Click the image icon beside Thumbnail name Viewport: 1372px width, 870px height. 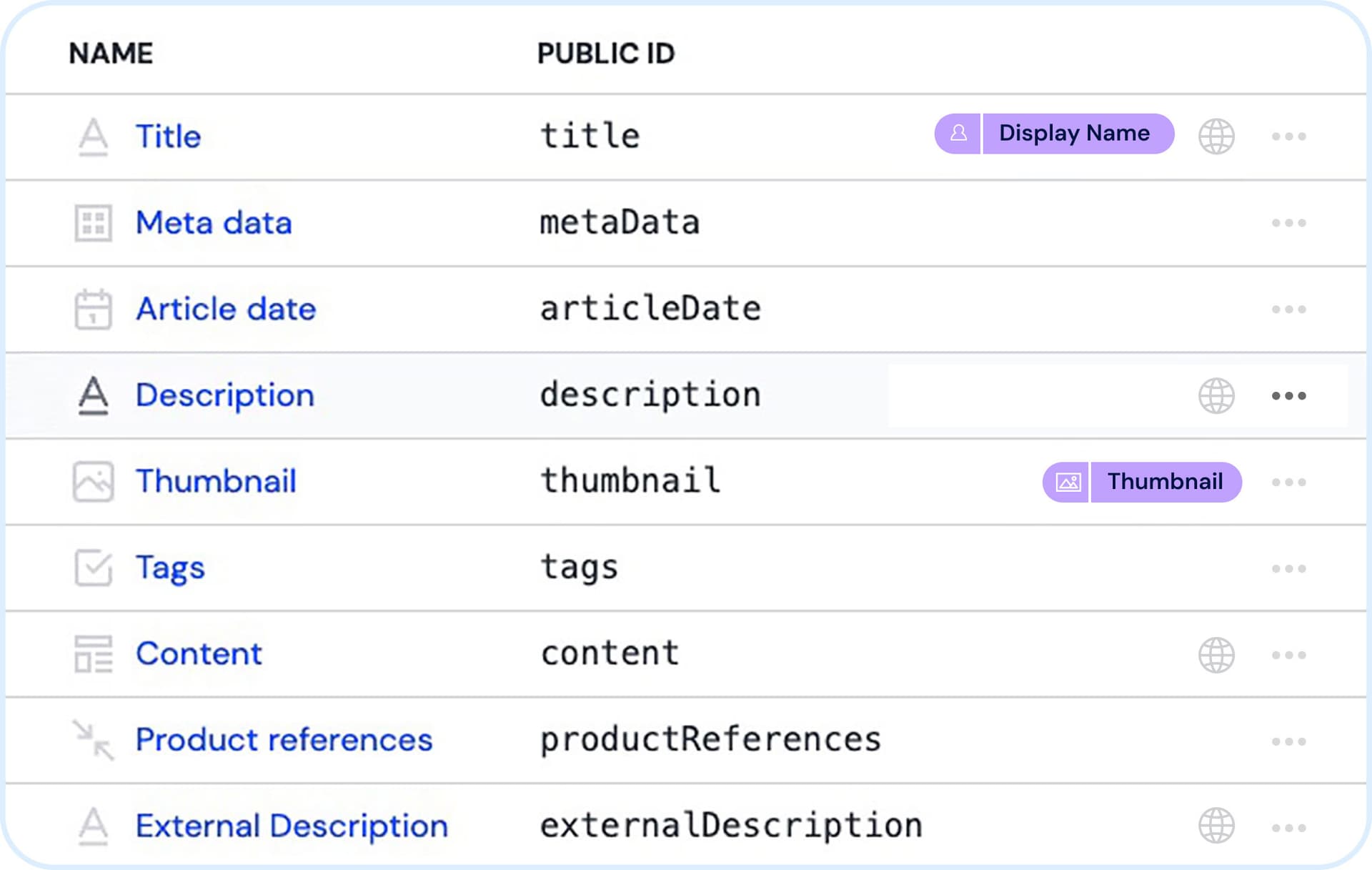click(93, 481)
